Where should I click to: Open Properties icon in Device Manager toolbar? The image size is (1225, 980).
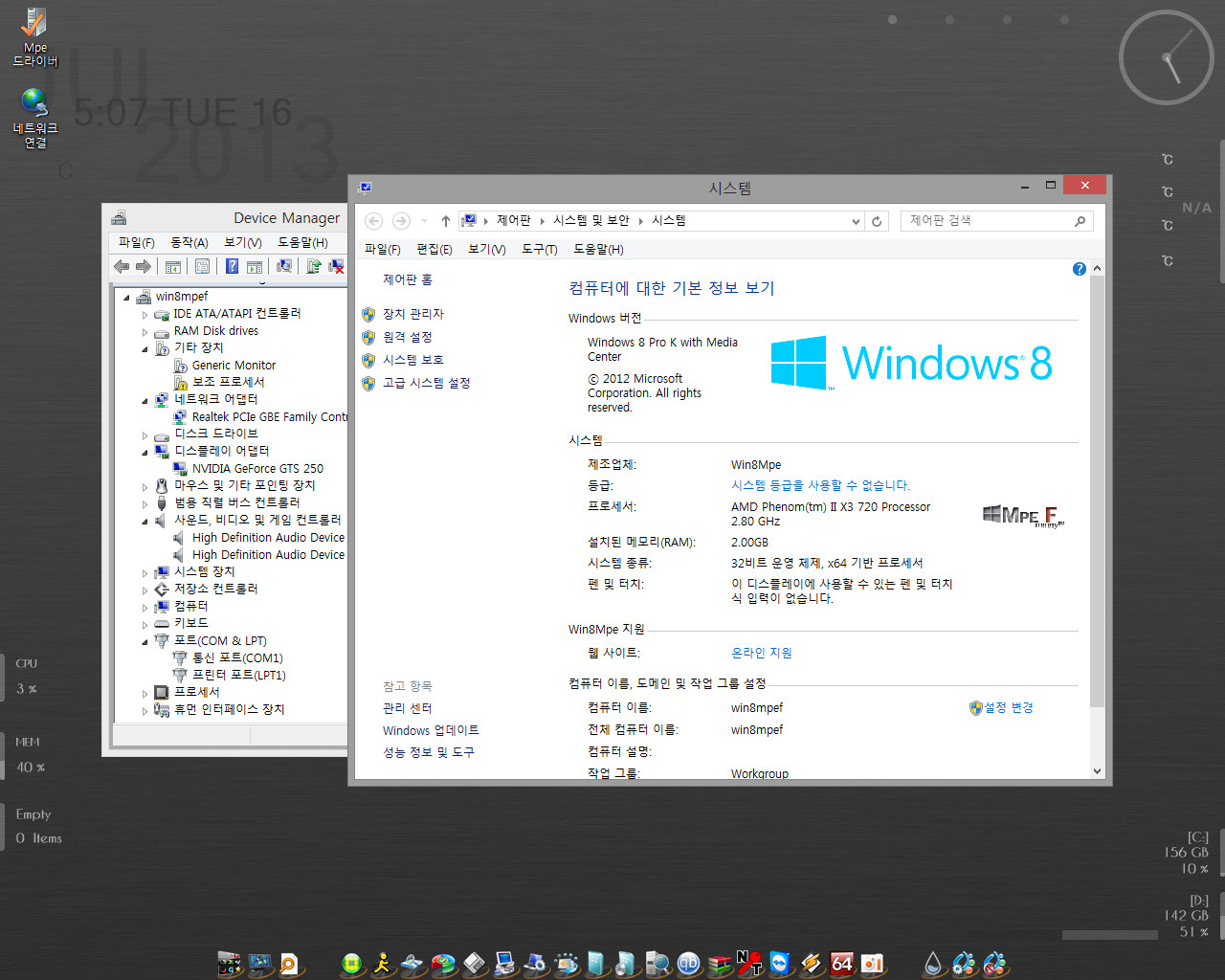(x=202, y=267)
